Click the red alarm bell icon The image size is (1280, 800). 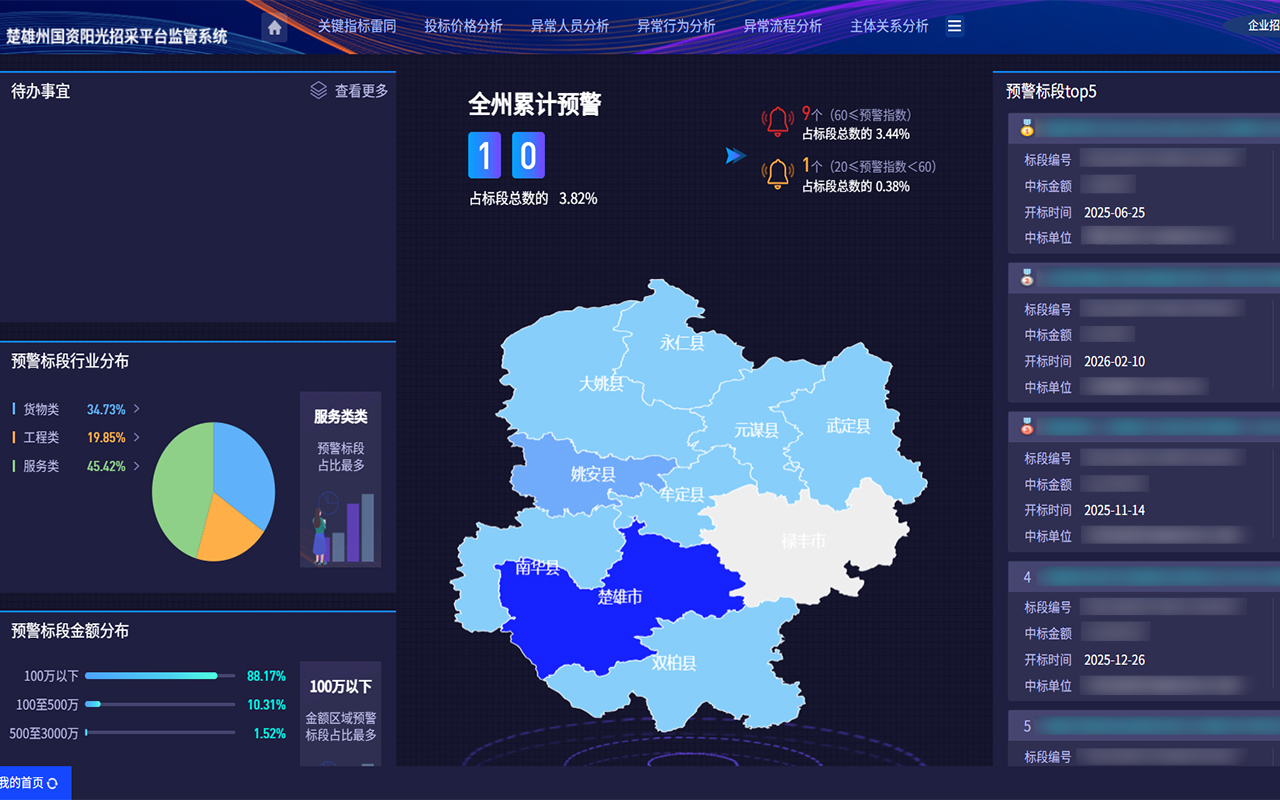[778, 121]
